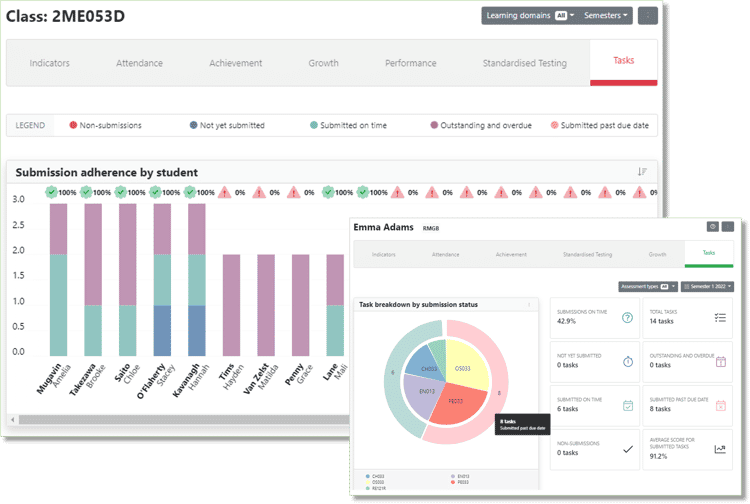
Task: Open the Semesters dropdown
Action: tap(605, 16)
